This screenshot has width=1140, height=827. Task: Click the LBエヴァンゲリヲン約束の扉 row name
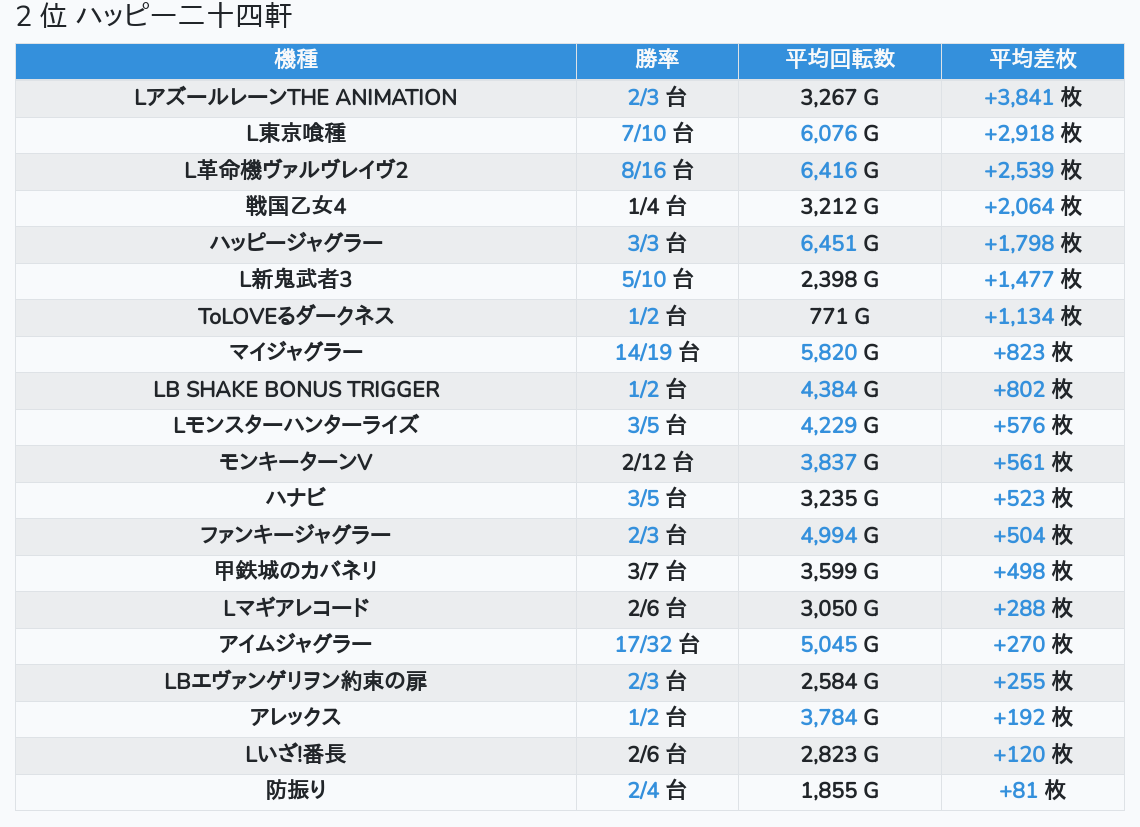click(296, 682)
